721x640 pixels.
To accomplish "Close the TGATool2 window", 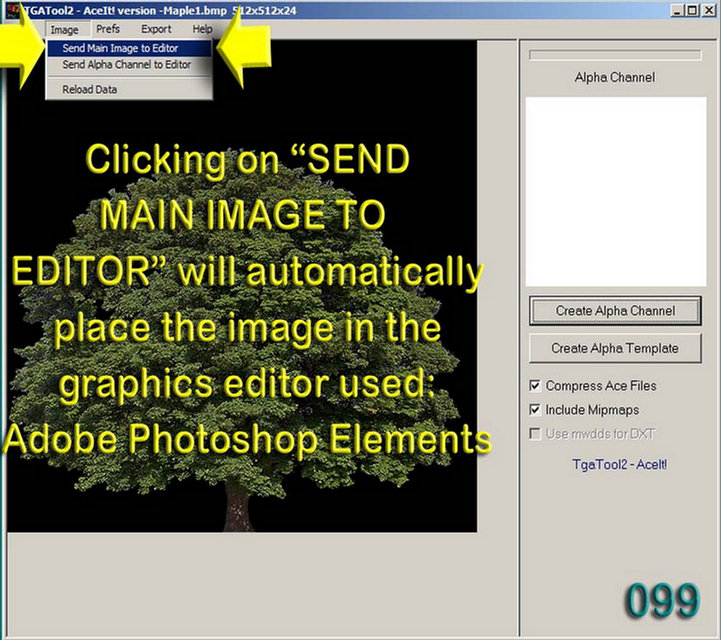I will coord(709,10).
